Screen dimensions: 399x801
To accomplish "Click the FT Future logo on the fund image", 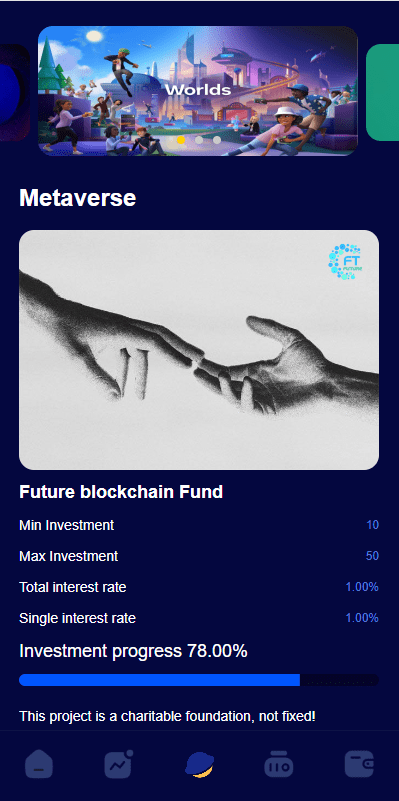I will 346,262.
